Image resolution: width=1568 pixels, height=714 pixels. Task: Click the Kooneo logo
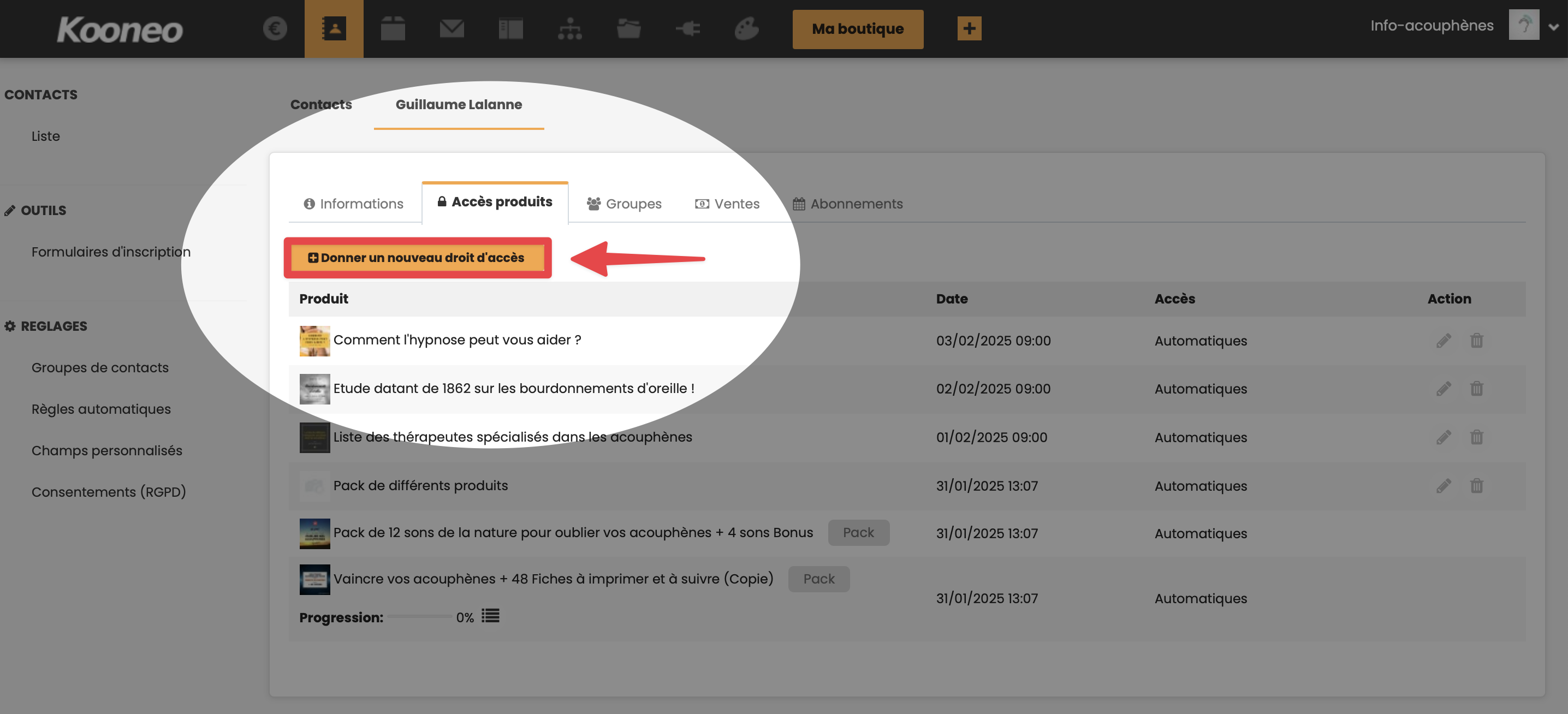click(120, 30)
